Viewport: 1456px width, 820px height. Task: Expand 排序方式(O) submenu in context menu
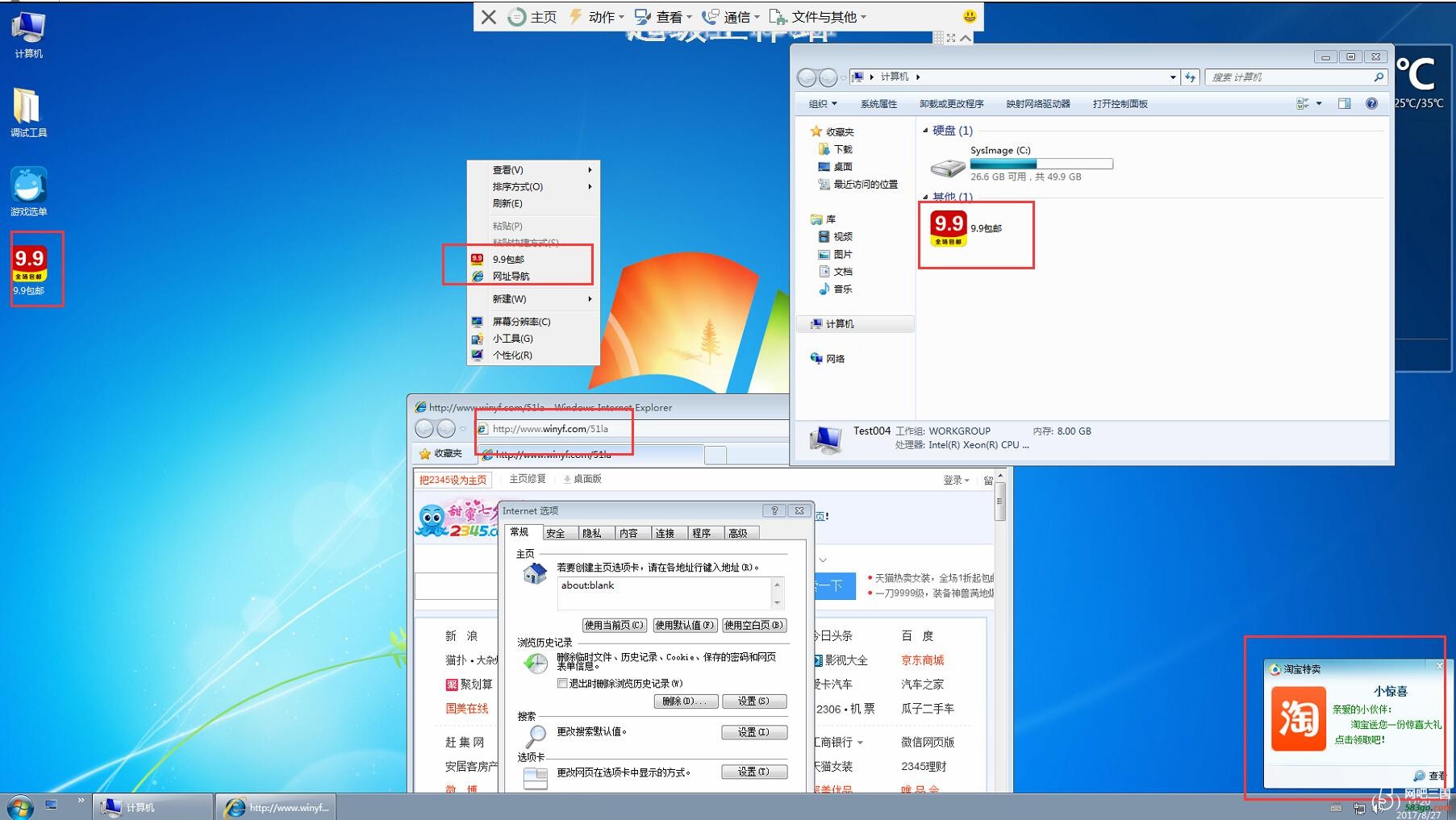(533, 187)
